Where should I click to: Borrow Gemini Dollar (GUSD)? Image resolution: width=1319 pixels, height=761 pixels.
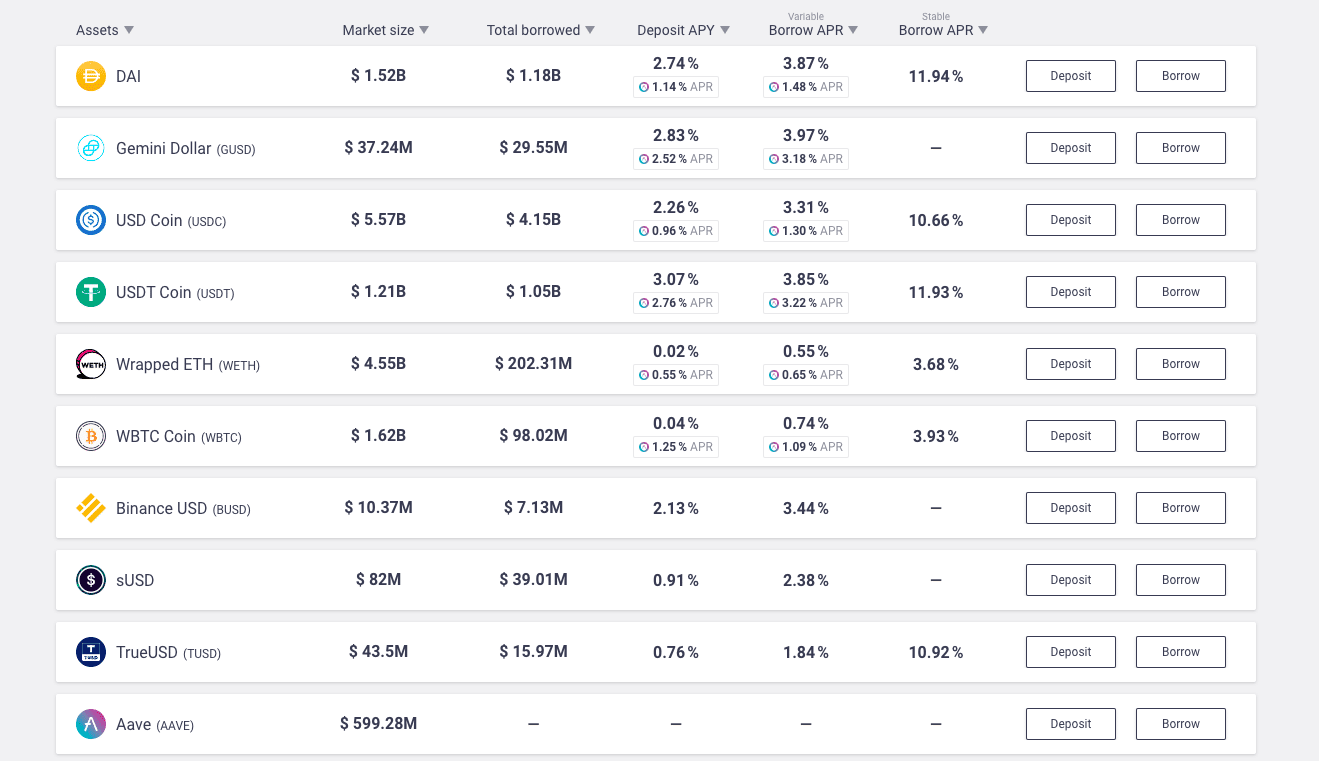click(x=1181, y=148)
